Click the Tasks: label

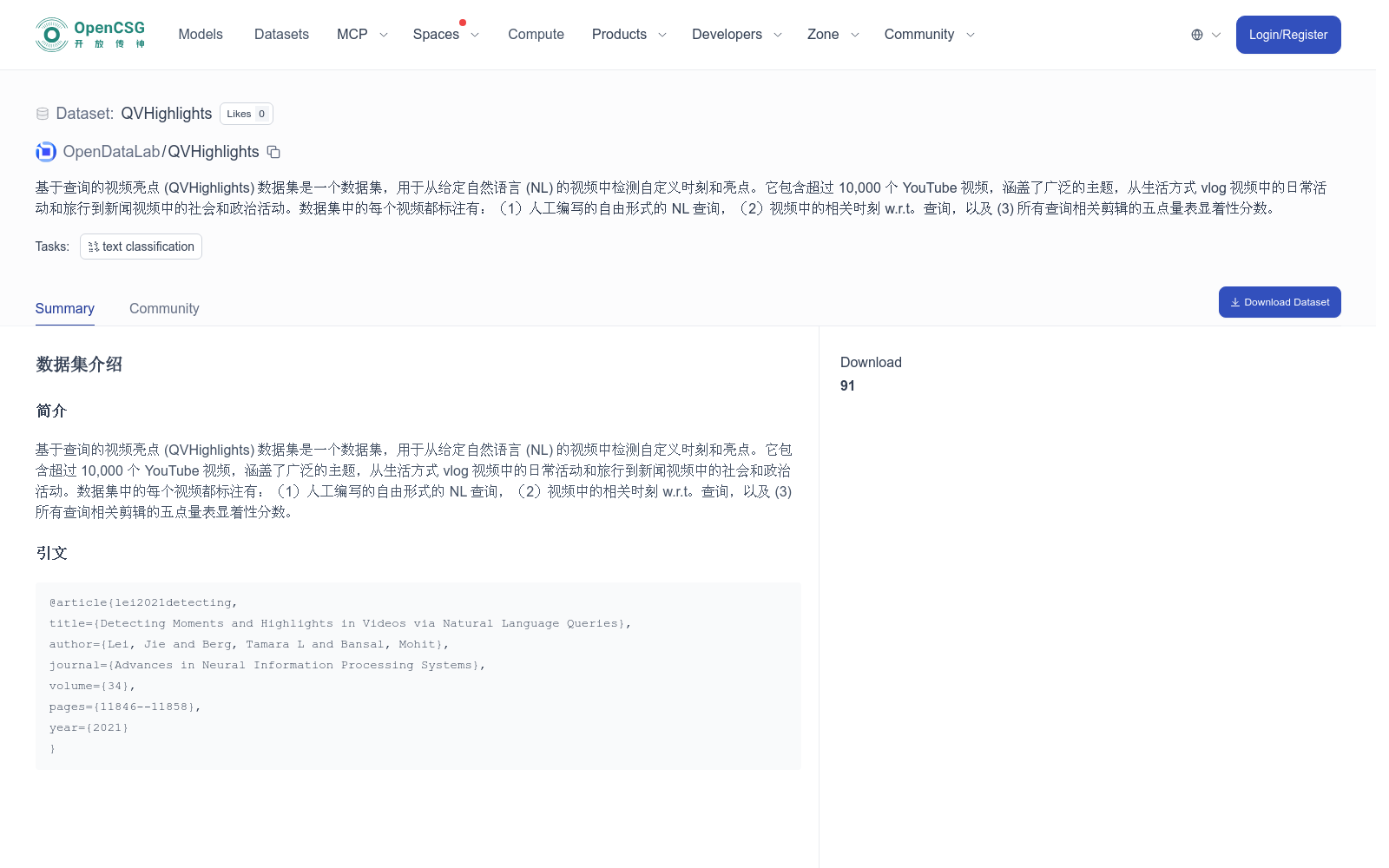pyautogui.click(x=52, y=247)
